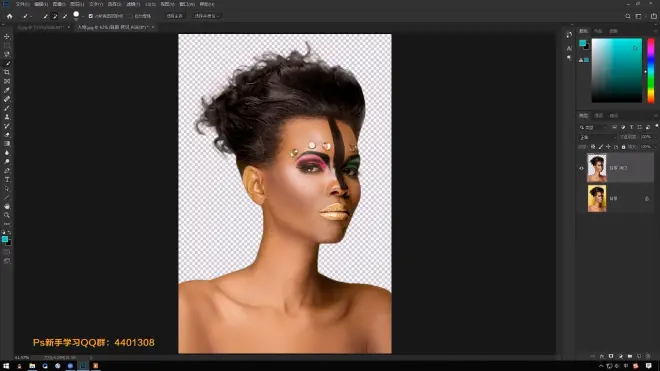The width and height of the screenshot is (660, 371).
Task: Select the Brush tool
Action: (x=7, y=108)
